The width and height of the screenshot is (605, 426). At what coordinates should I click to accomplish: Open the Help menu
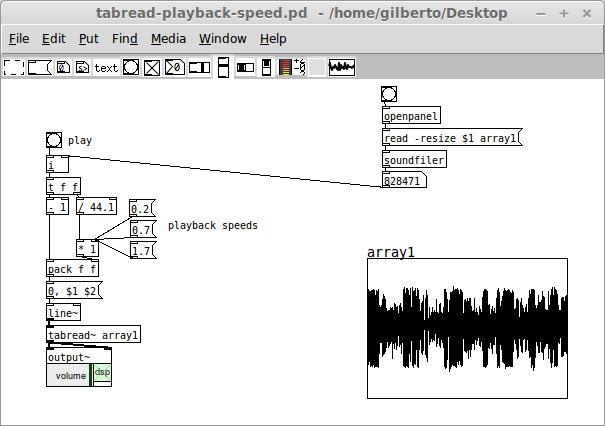click(x=272, y=39)
